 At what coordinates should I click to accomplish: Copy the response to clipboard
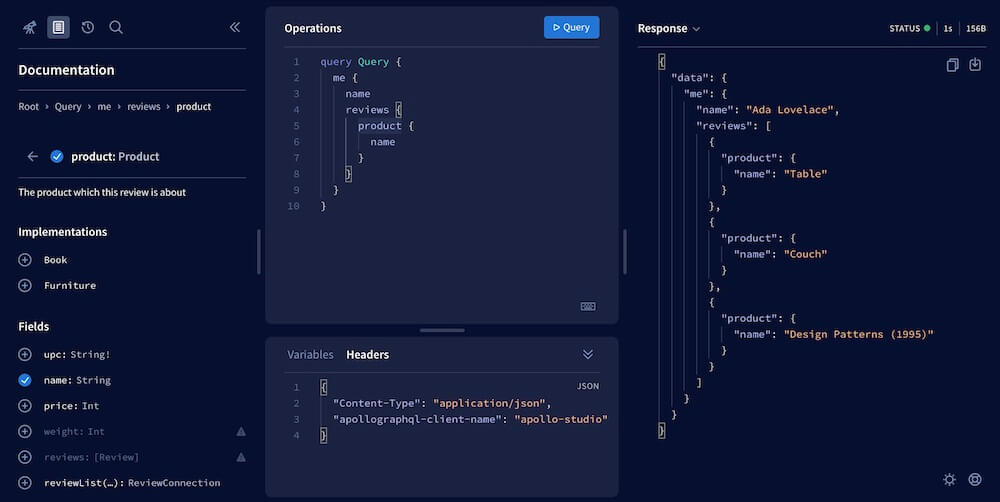click(x=952, y=65)
